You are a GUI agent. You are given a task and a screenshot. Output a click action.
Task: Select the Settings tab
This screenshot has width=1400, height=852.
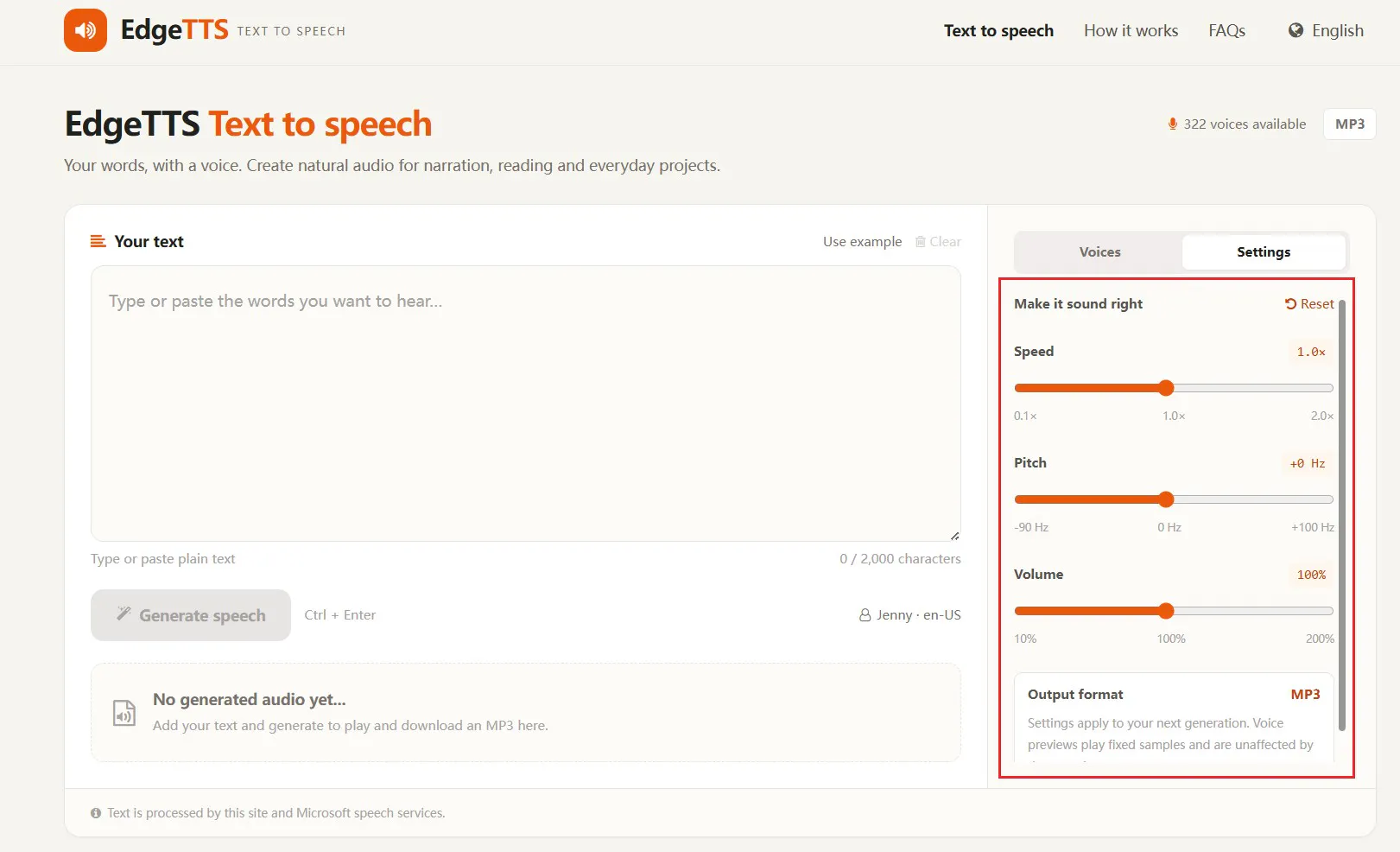click(x=1264, y=252)
